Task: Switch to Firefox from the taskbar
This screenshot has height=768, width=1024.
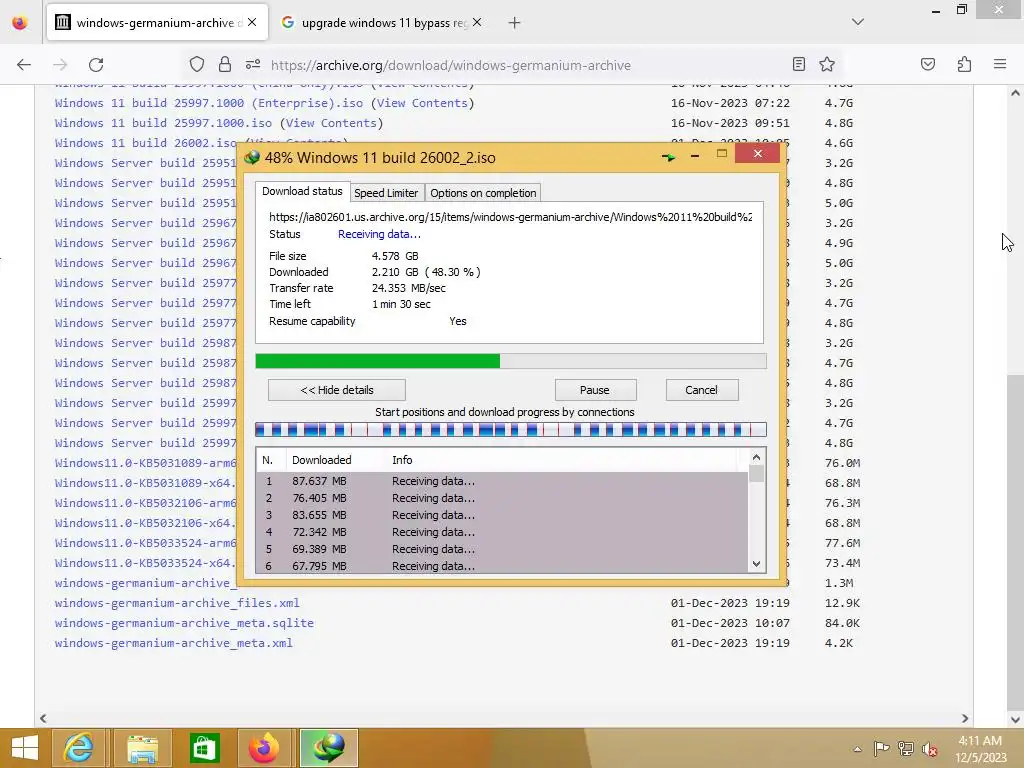Action: (264, 748)
